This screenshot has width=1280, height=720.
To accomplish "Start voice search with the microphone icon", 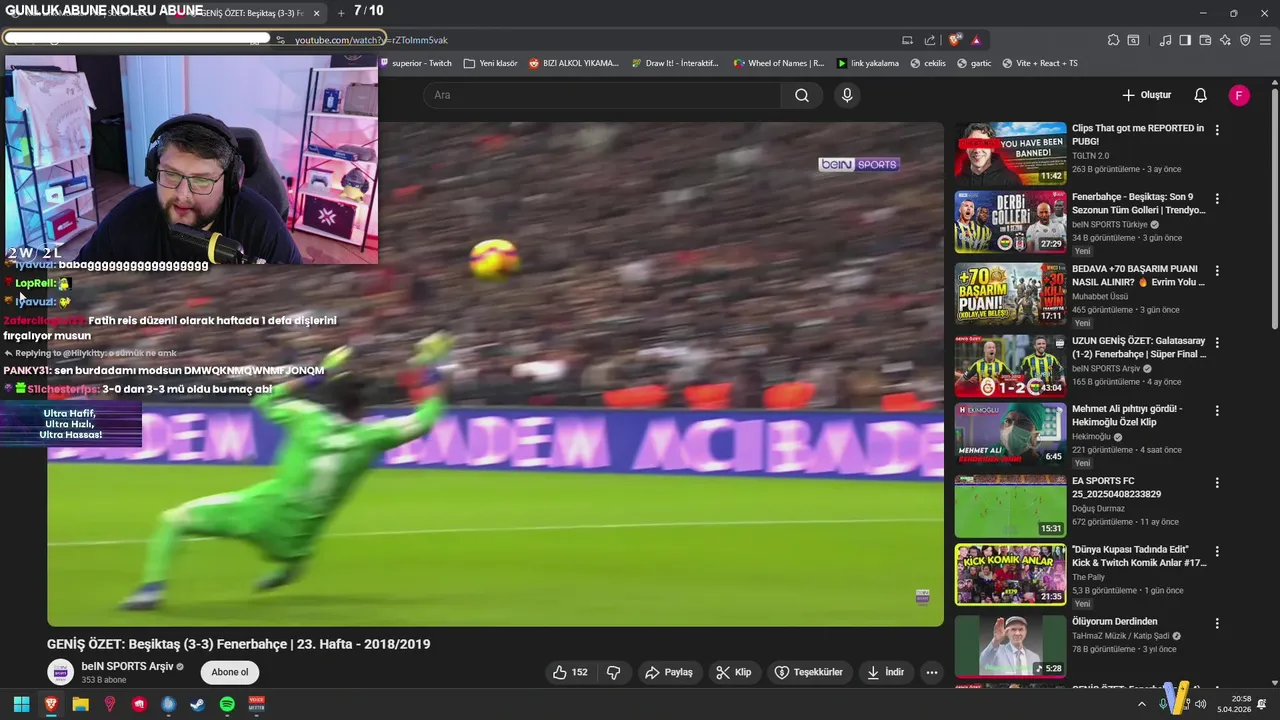I will pyautogui.click(x=847, y=95).
